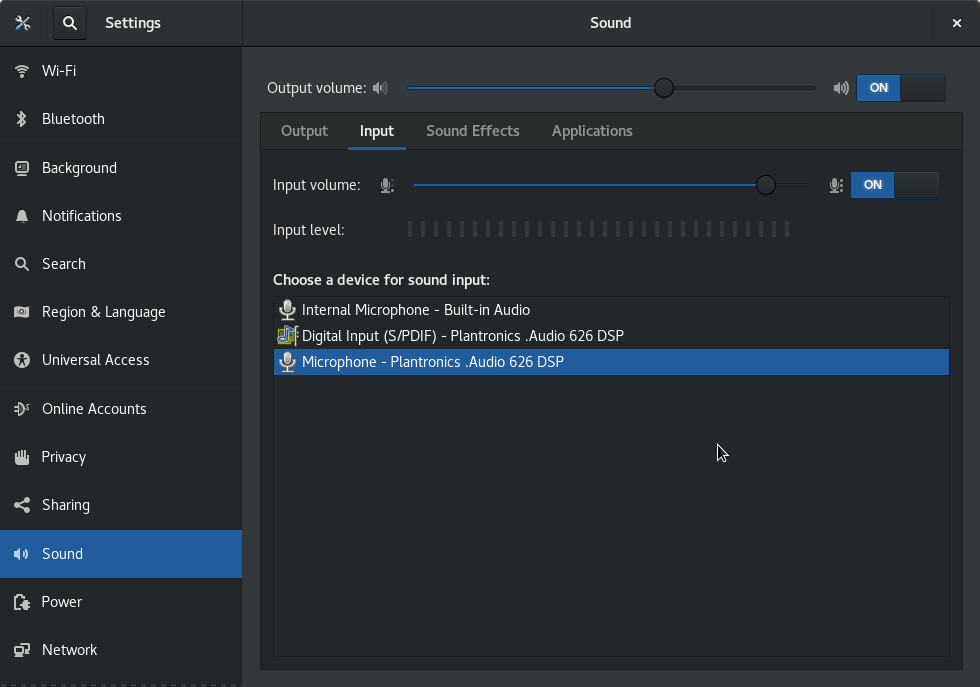
Task: Click the Universal Access icon
Action: point(21,359)
